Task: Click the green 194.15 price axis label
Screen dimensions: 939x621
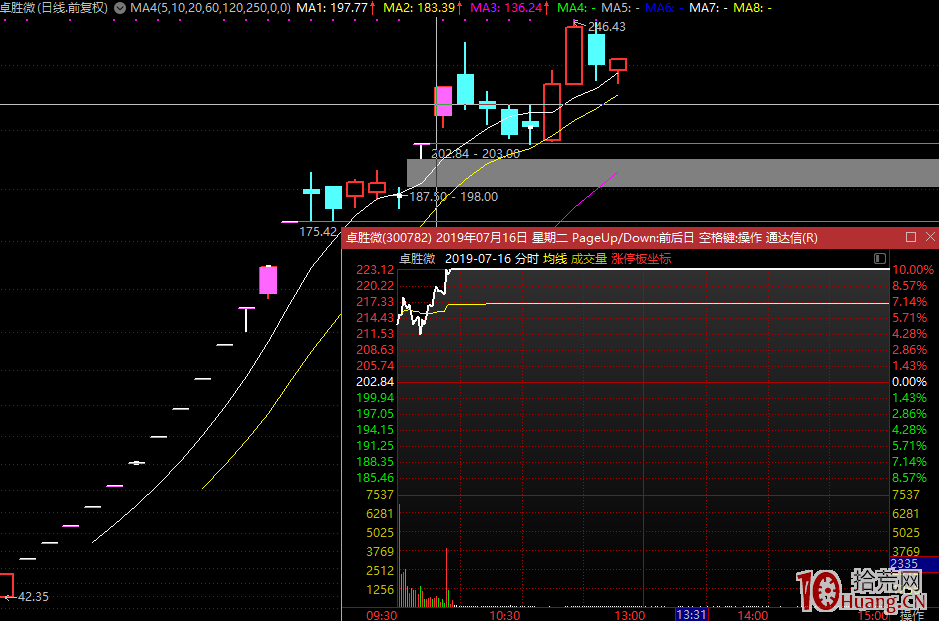Action: (375, 429)
